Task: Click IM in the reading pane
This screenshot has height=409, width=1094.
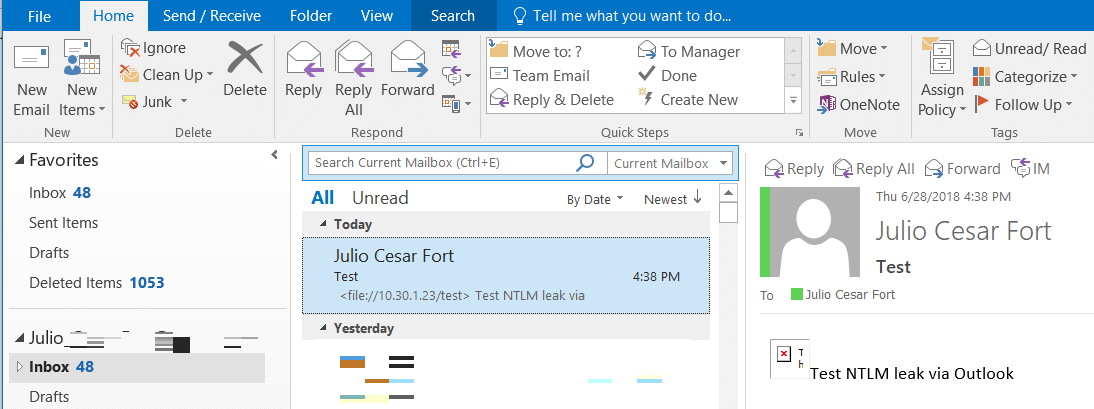Action: [1030, 169]
